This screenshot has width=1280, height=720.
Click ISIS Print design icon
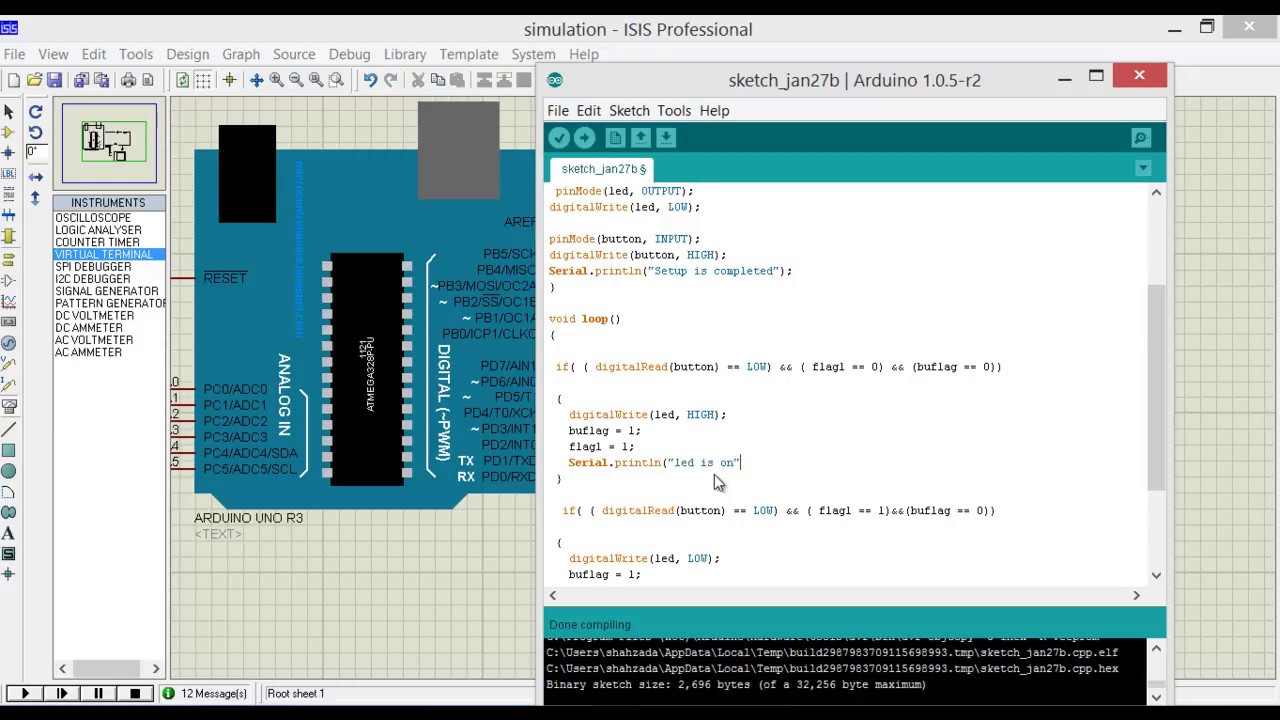tap(128, 80)
